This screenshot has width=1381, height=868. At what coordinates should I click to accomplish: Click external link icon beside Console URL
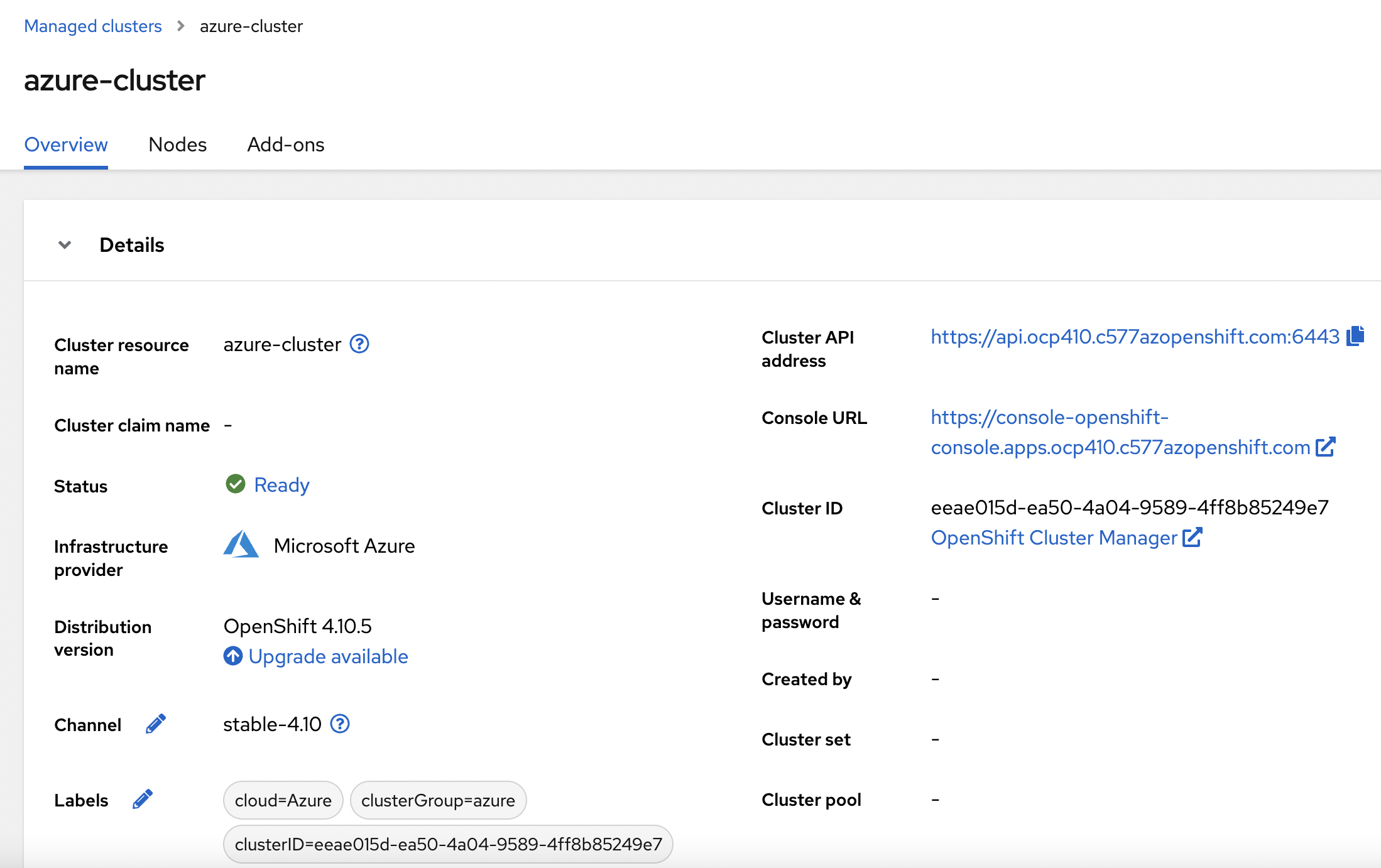pos(1326,447)
